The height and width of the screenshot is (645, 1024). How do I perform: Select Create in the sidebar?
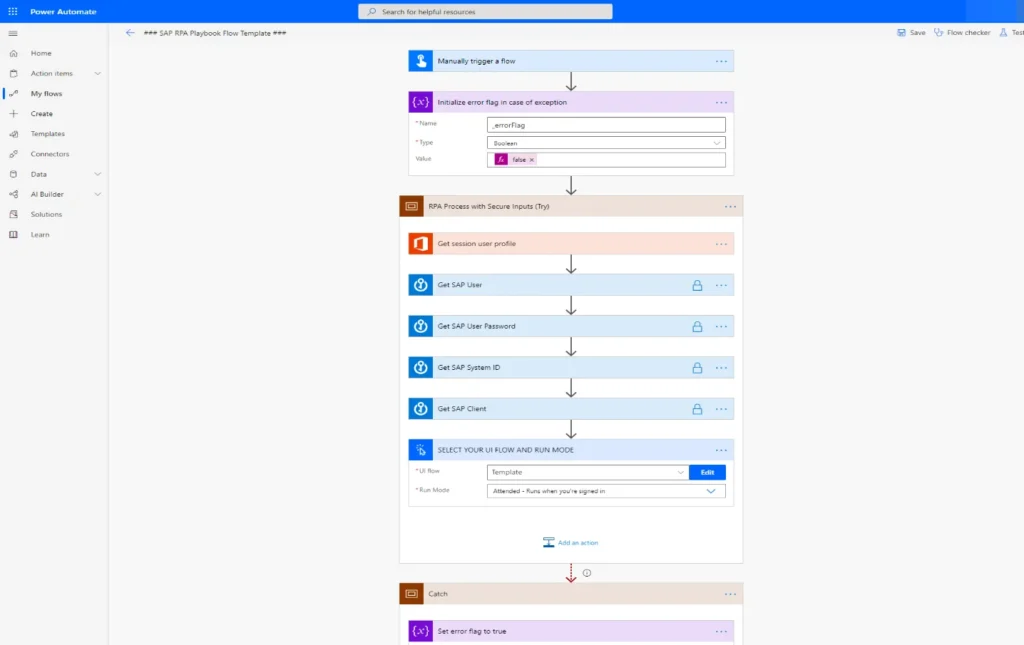42,114
